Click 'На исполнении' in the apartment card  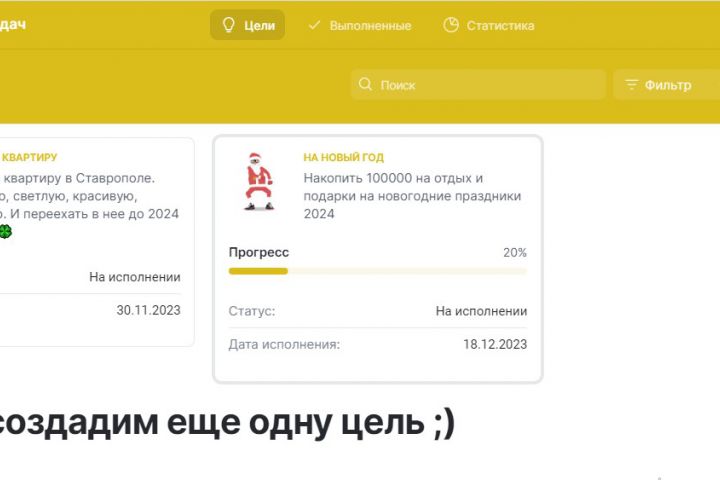135,277
